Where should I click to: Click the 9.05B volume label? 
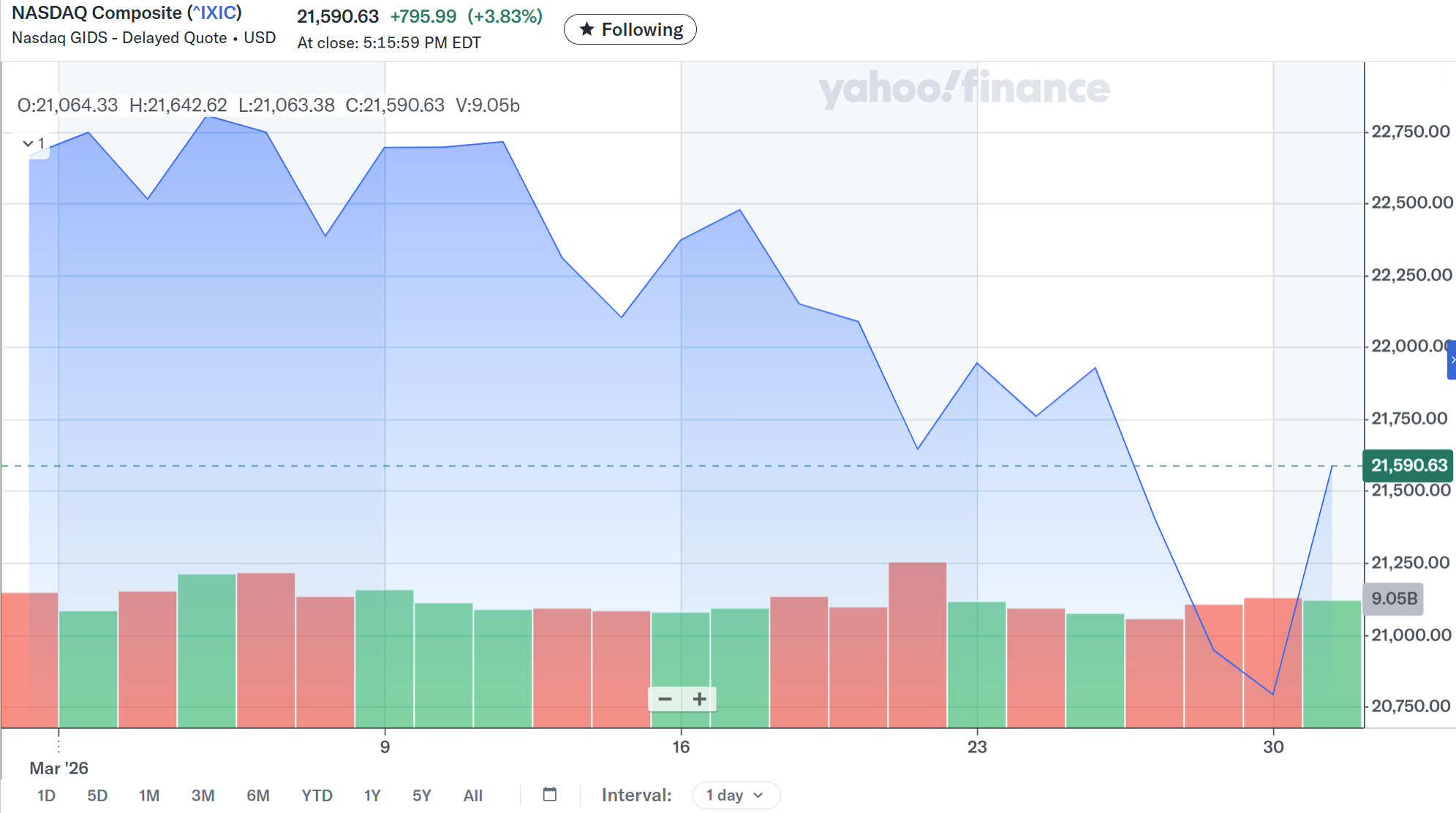1393,599
